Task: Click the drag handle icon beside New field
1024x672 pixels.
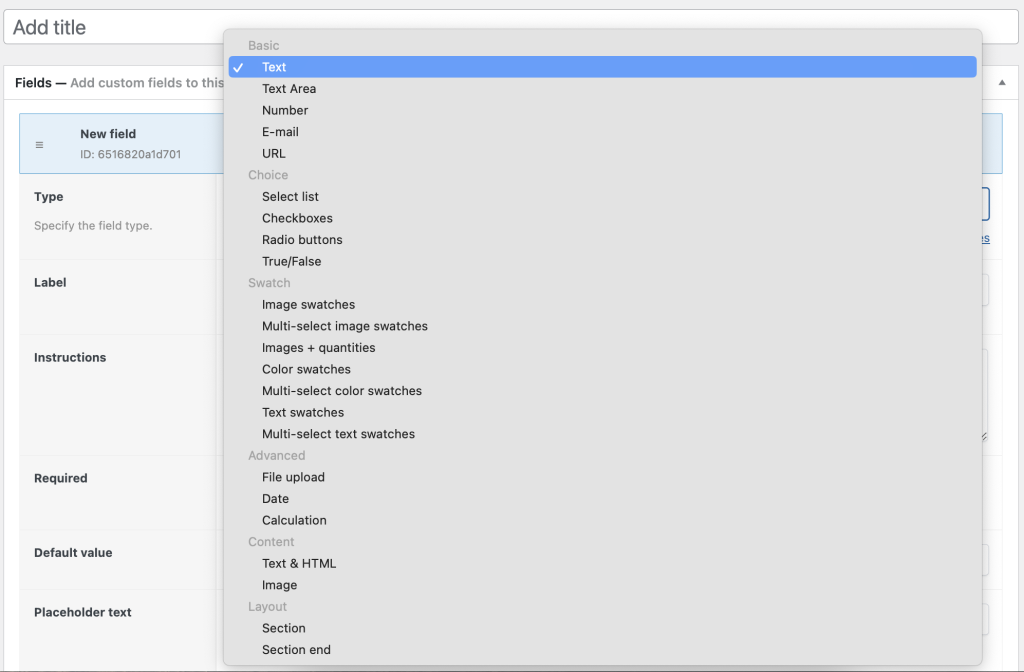Action: pos(39,143)
